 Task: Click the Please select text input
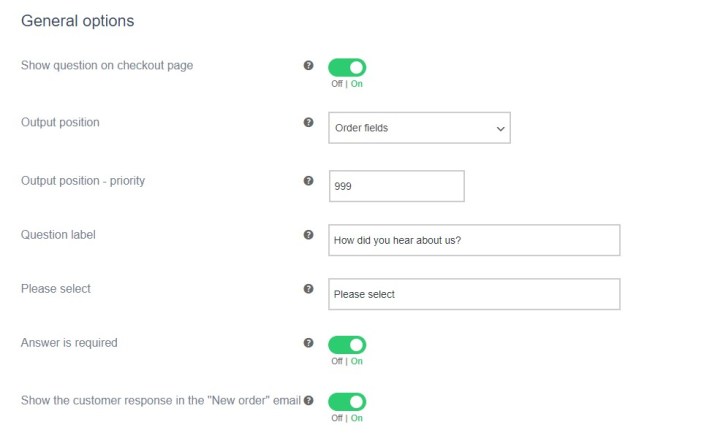pos(474,294)
